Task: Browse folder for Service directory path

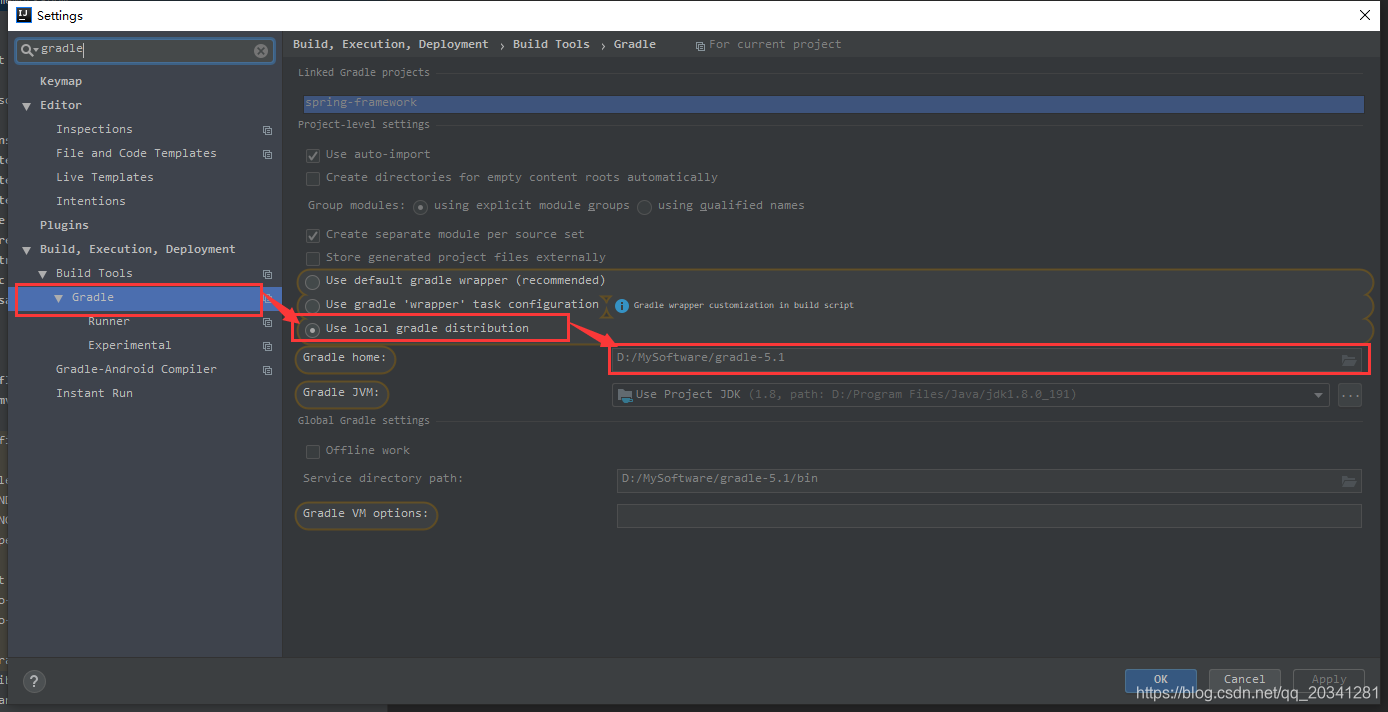Action: [x=1349, y=481]
